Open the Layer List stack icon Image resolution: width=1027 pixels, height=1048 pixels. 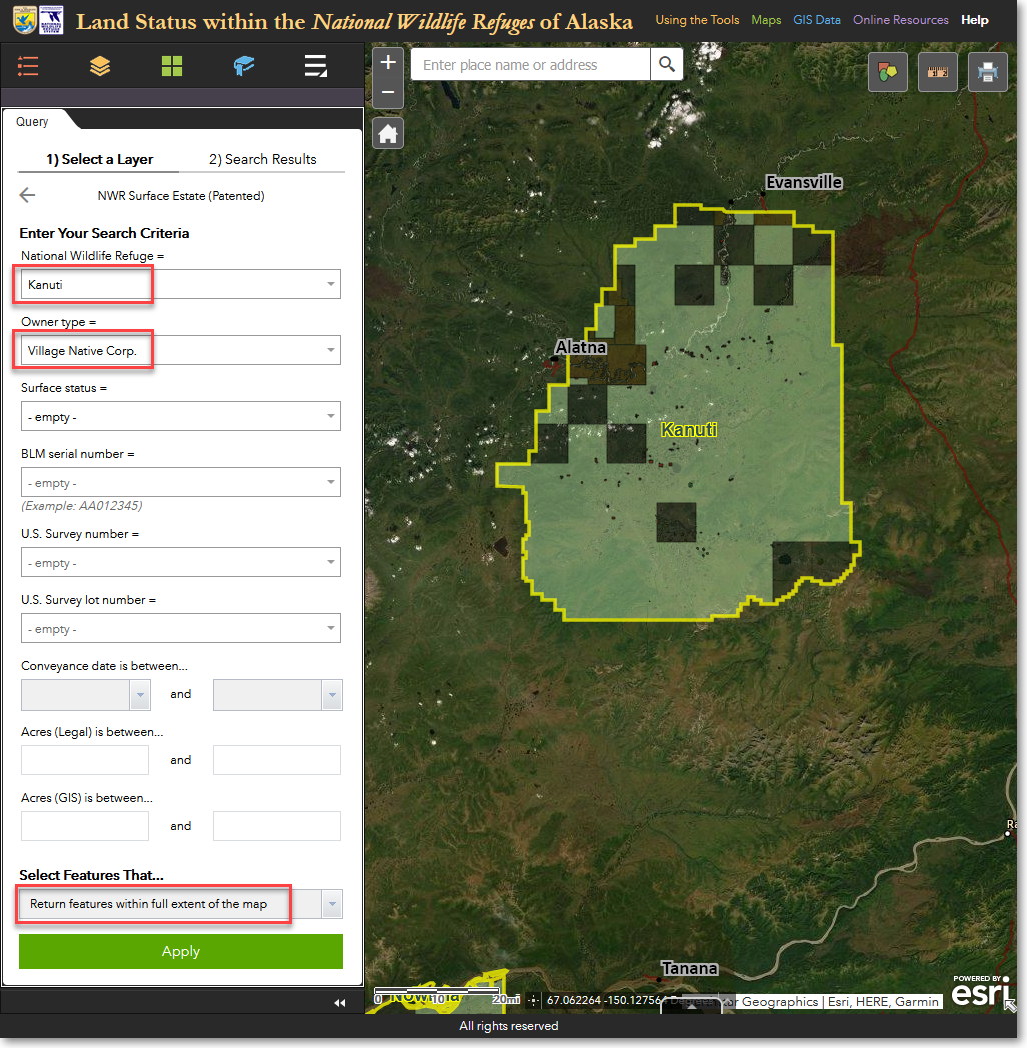[x=100, y=66]
